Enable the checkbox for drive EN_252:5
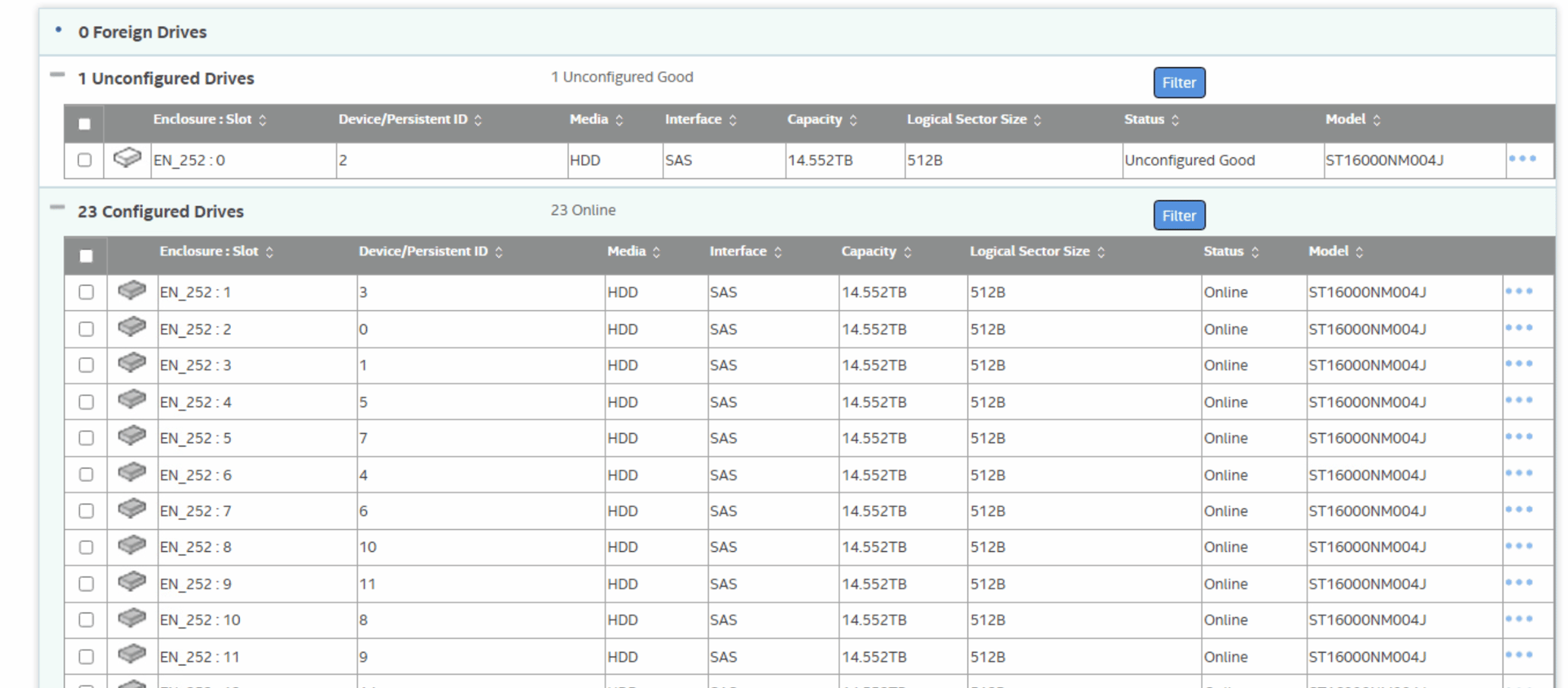The height and width of the screenshot is (688, 1568). (x=85, y=438)
